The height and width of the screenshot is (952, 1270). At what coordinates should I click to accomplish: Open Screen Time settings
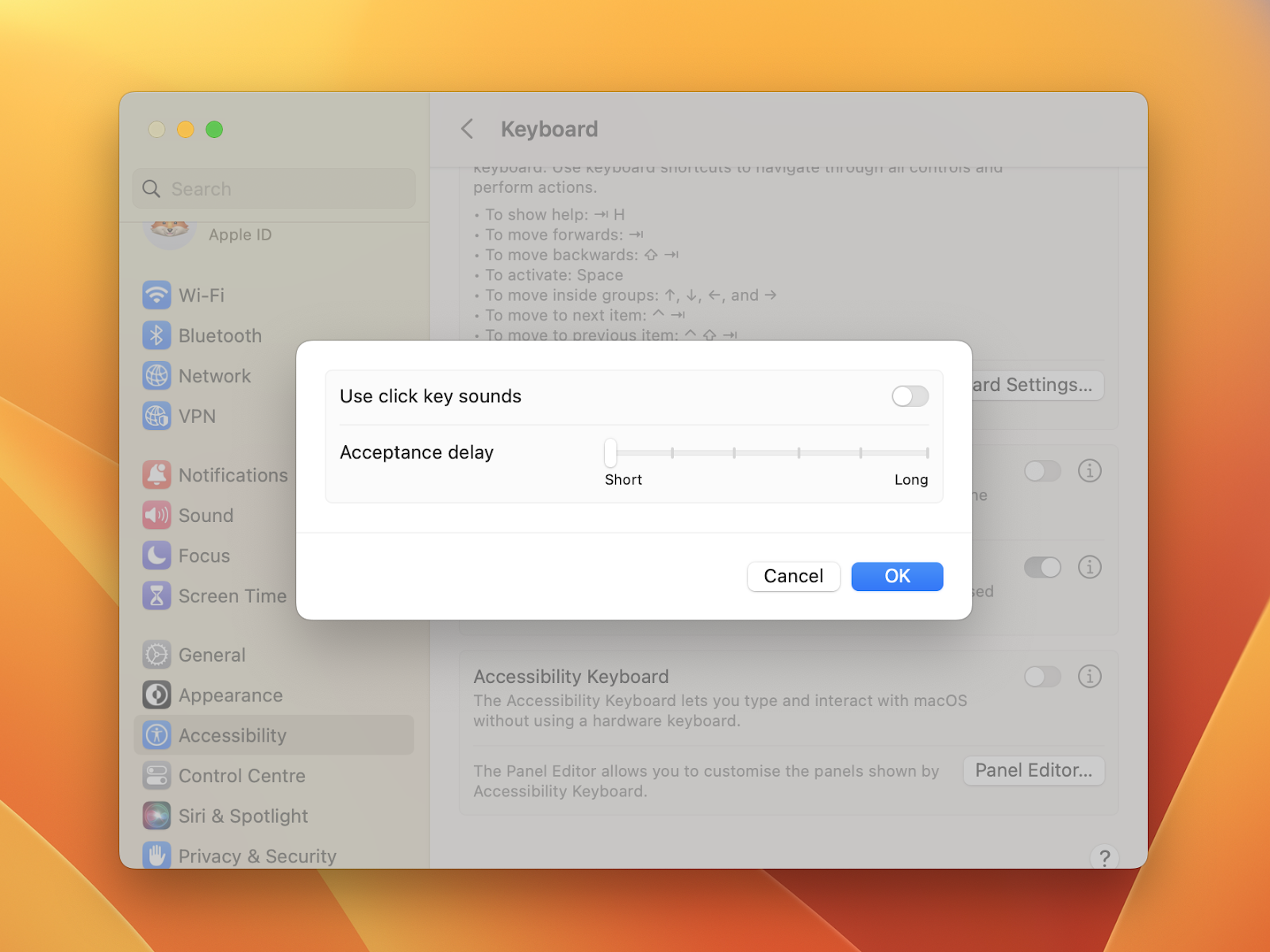tap(232, 595)
